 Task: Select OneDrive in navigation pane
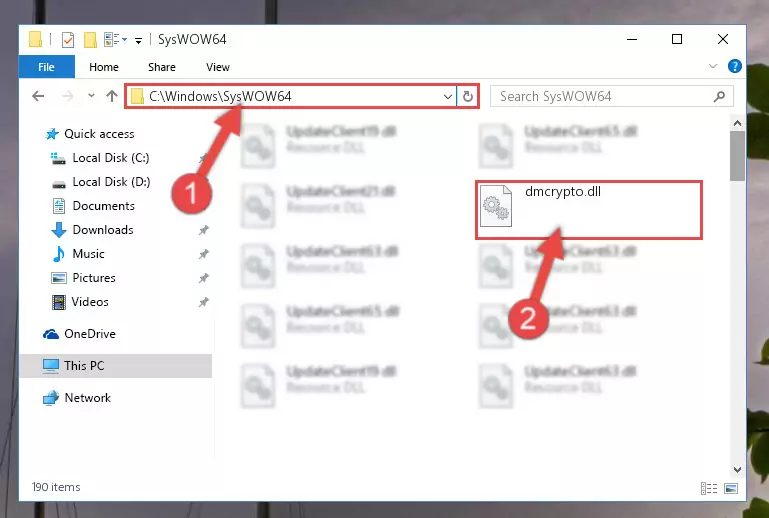[x=90, y=334]
